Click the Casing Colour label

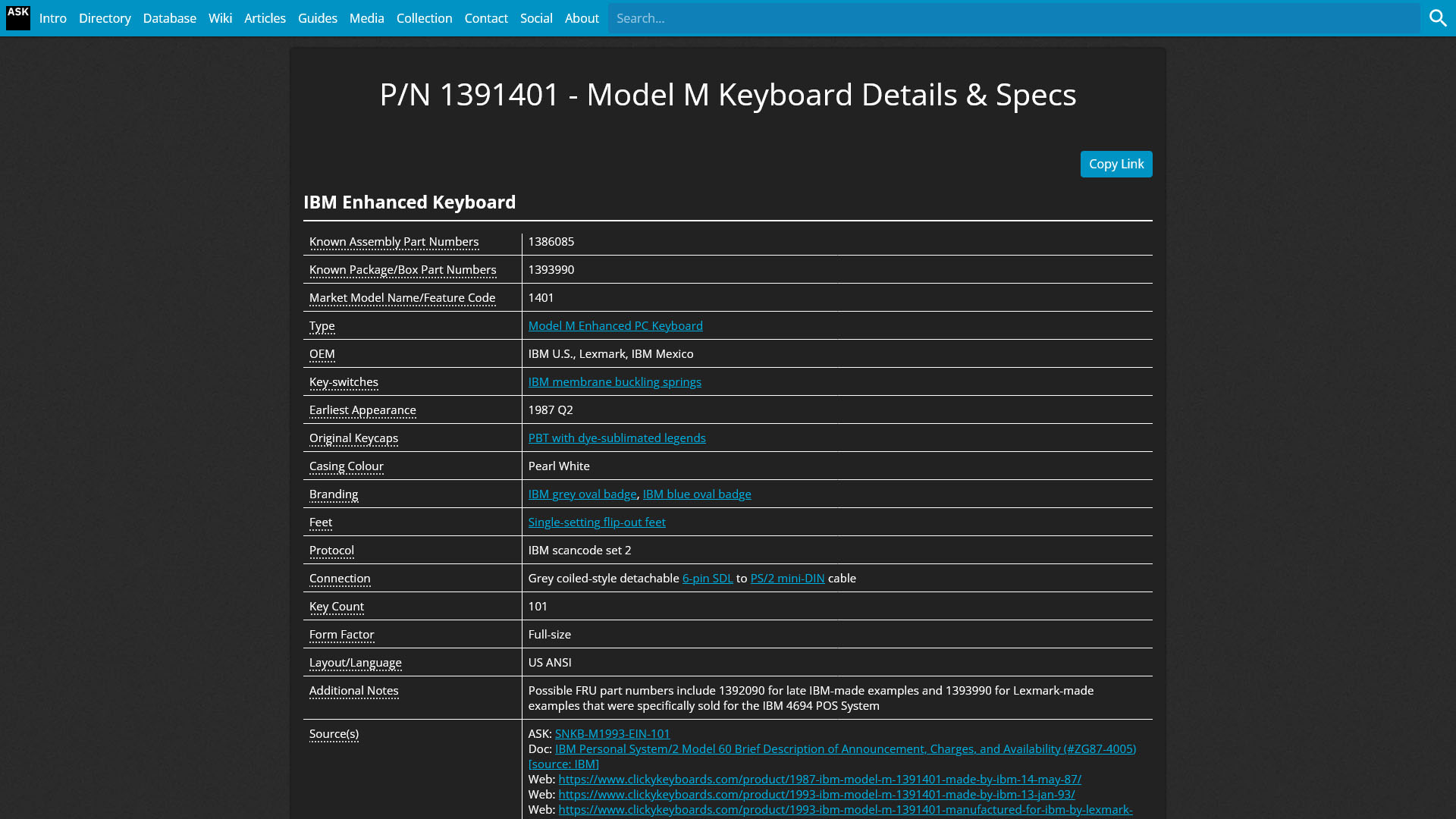[347, 466]
